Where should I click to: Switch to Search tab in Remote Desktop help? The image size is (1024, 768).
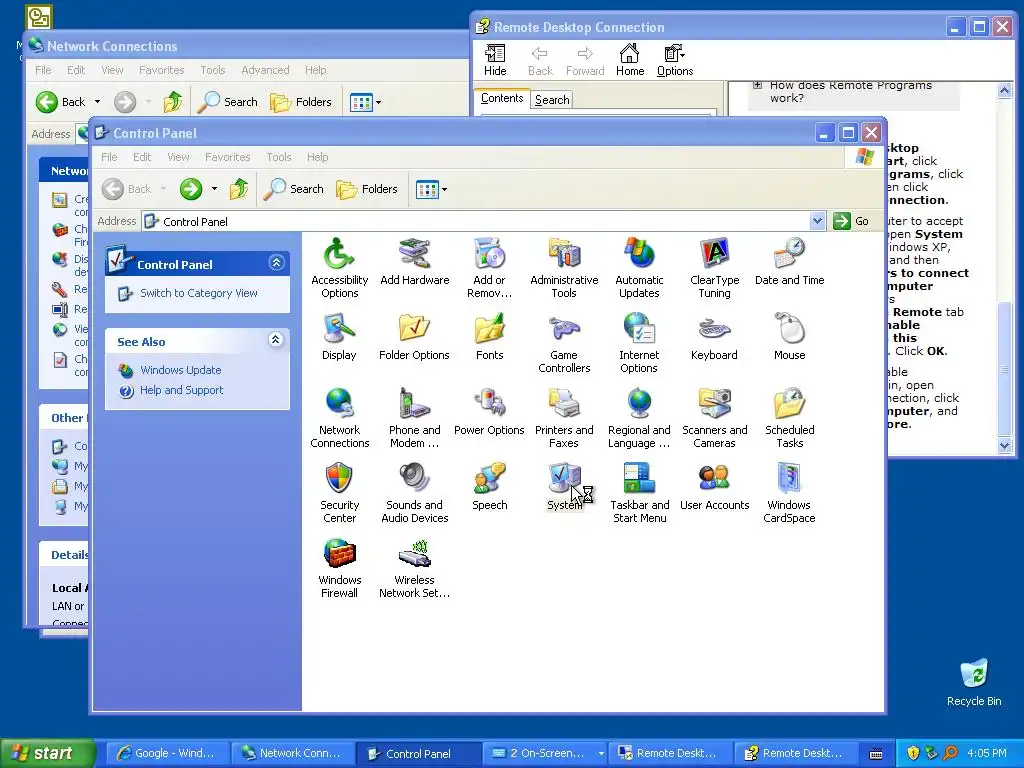click(551, 99)
